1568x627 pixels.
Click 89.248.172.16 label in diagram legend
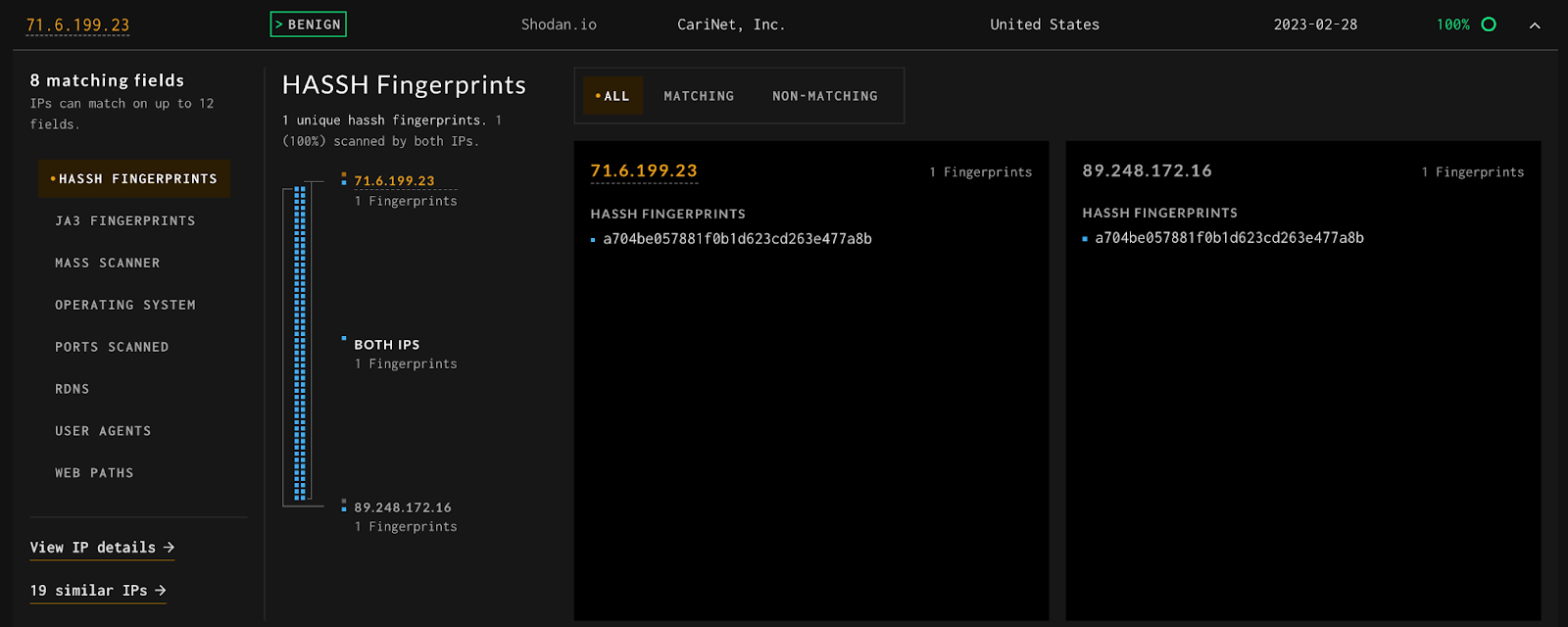pyautogui.click(x=403, y=507)
